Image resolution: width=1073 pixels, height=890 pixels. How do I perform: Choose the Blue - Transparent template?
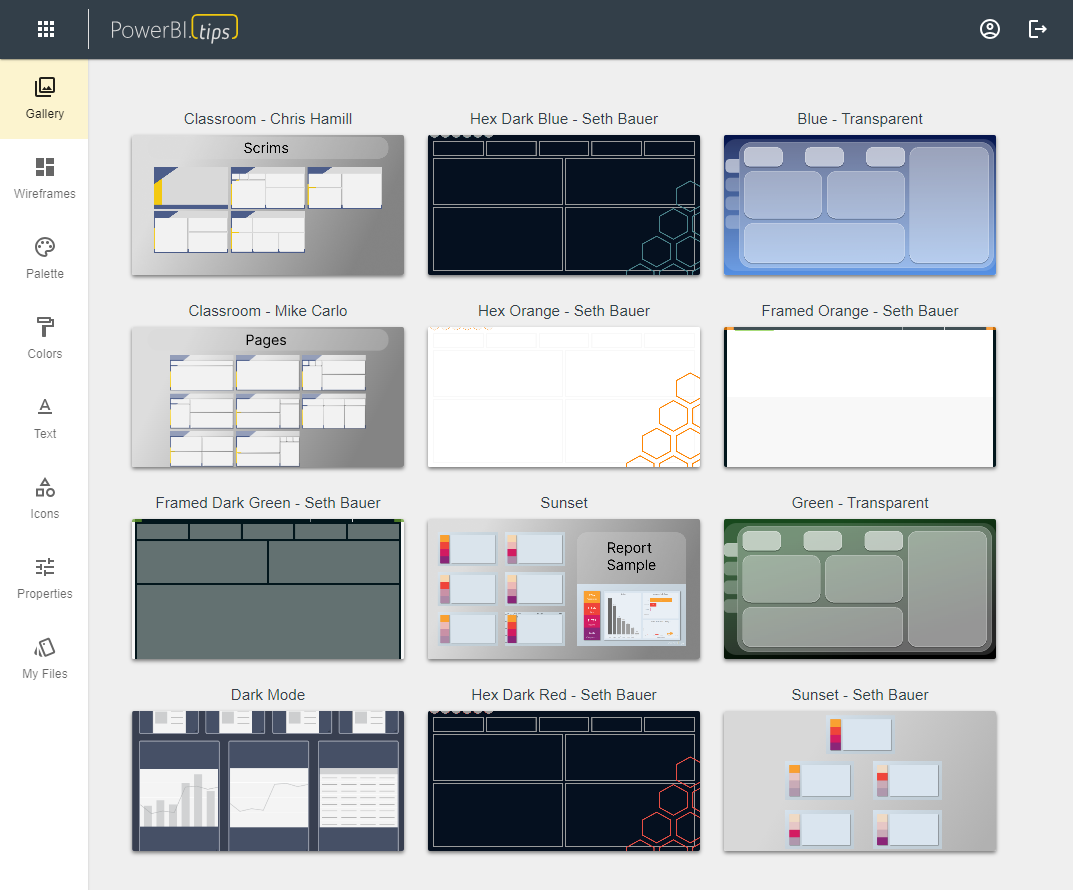(x=859, y=205)
